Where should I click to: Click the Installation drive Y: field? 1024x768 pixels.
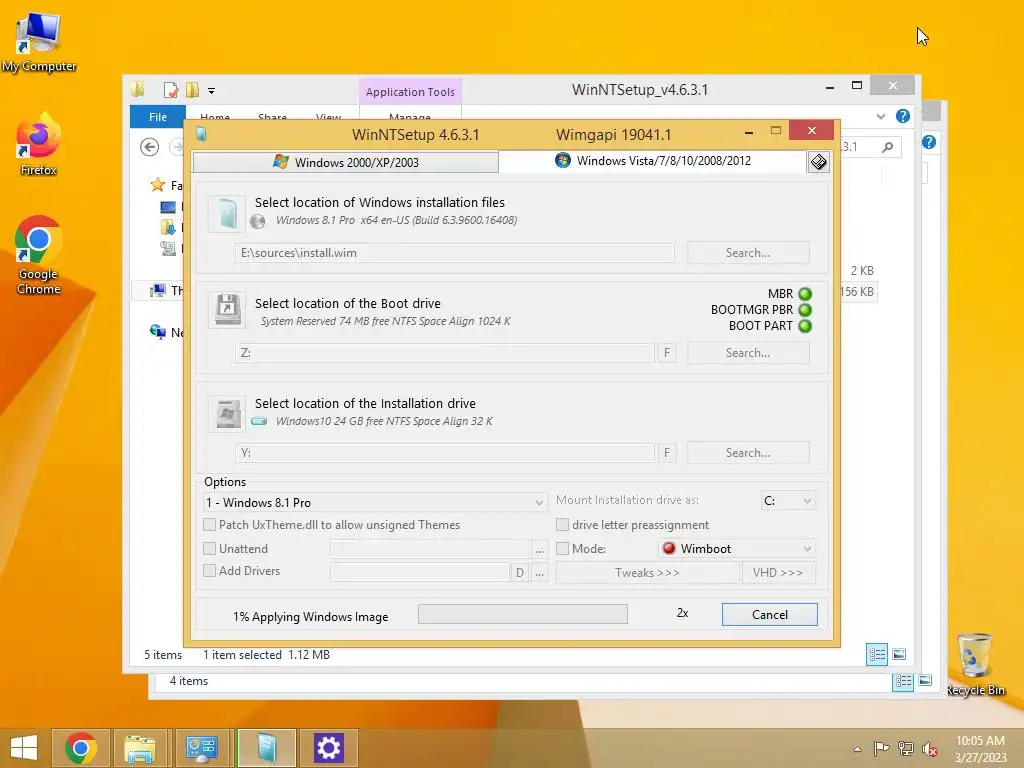point(445,453)
